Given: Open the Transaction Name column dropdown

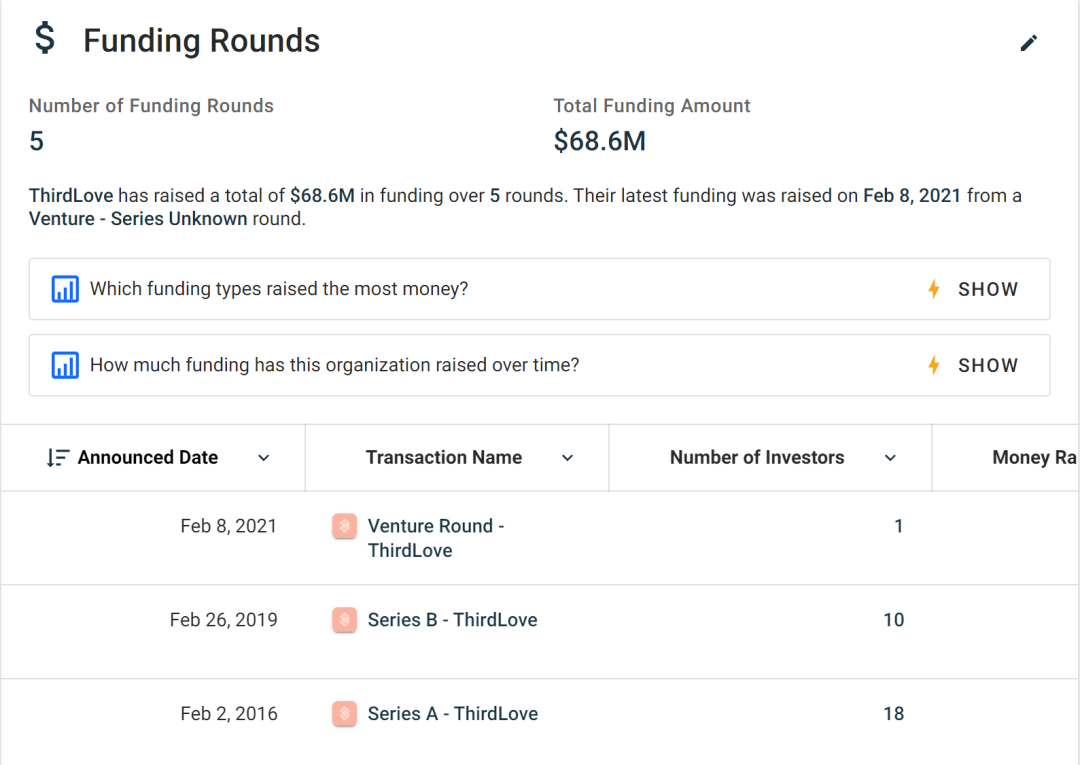Looking at the screenshot, I should click(567, 458).
